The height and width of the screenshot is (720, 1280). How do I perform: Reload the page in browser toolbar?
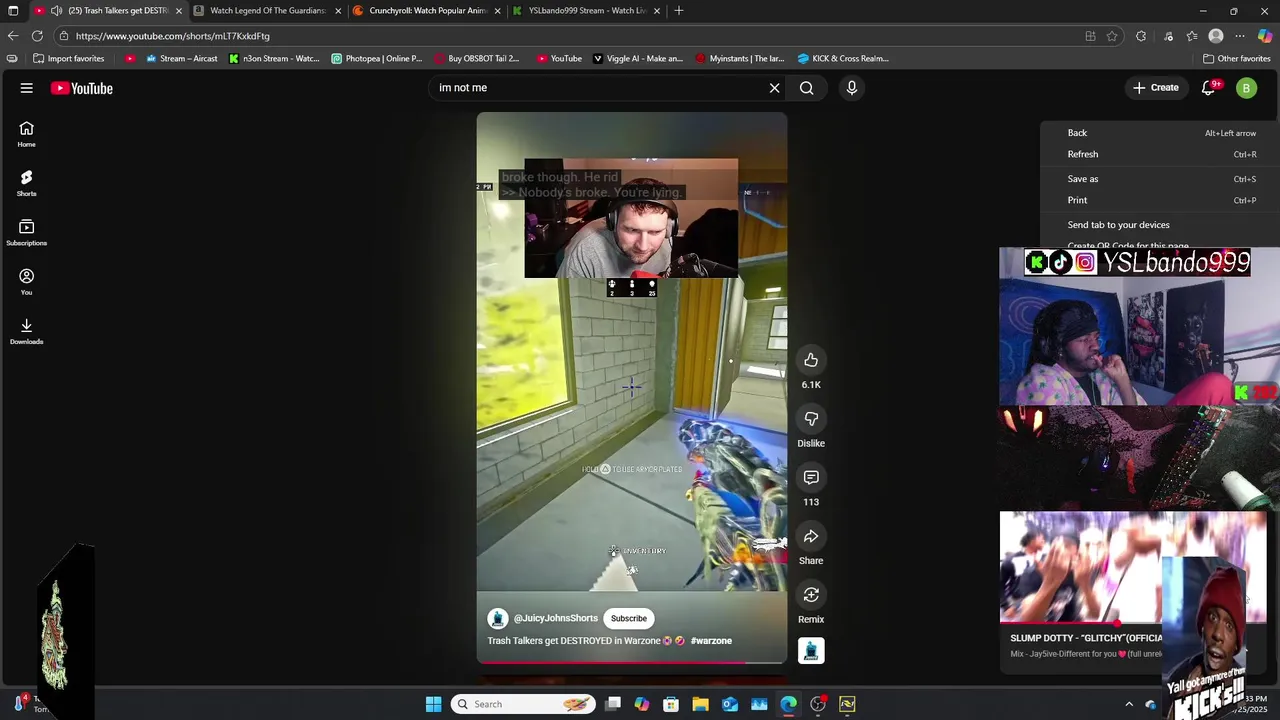click(x=37, y=36)
